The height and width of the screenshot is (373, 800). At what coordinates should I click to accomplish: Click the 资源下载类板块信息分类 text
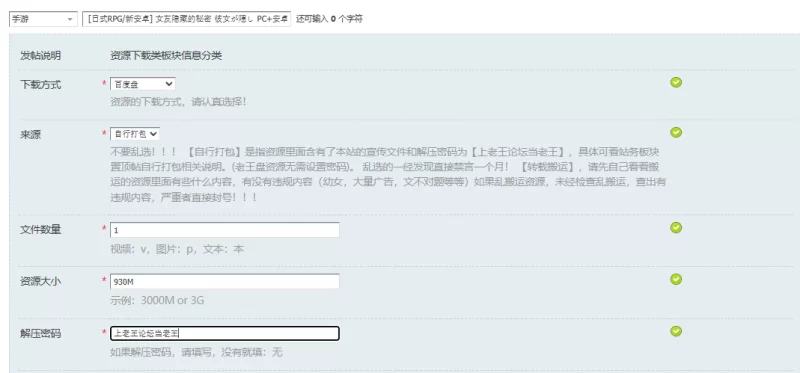tap(166, 56)
